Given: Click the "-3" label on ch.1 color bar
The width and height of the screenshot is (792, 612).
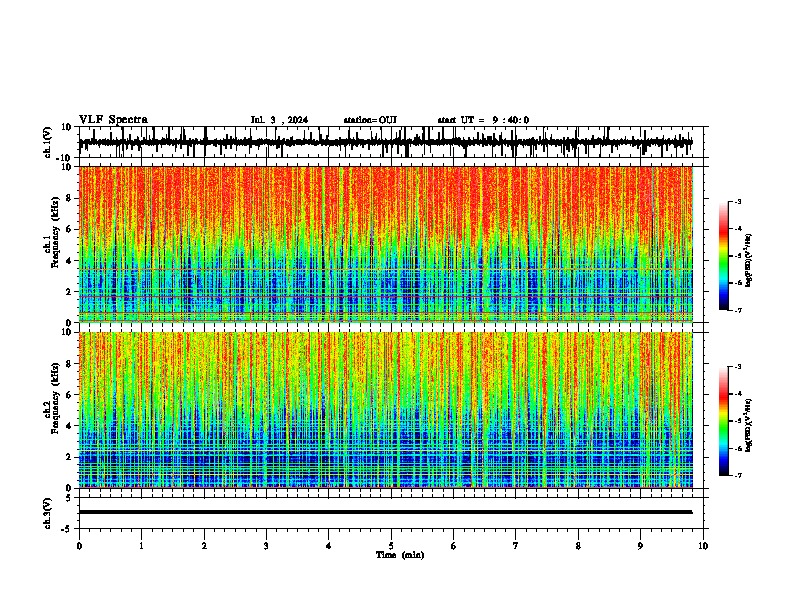Looking at the screenshot, I should 737,201.
